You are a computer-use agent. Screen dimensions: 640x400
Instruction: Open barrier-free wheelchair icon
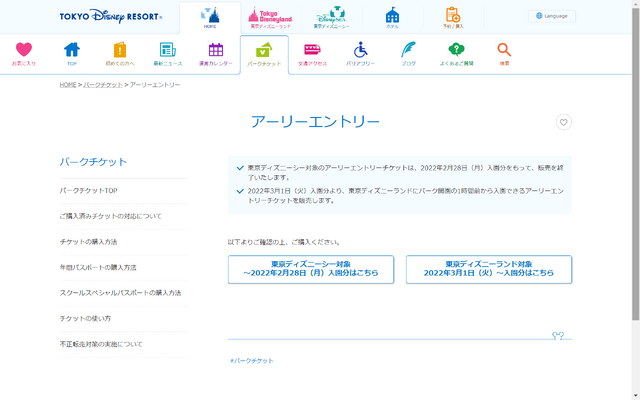coord(360,54)
